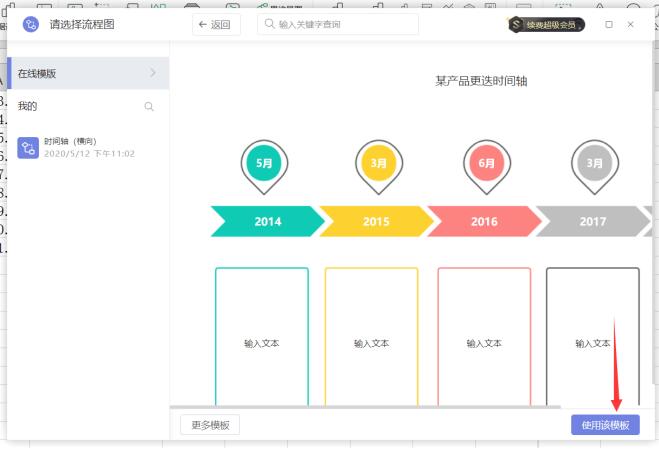
Task: Select the gray 3月 pin marker
Action: tap(595, 167)
